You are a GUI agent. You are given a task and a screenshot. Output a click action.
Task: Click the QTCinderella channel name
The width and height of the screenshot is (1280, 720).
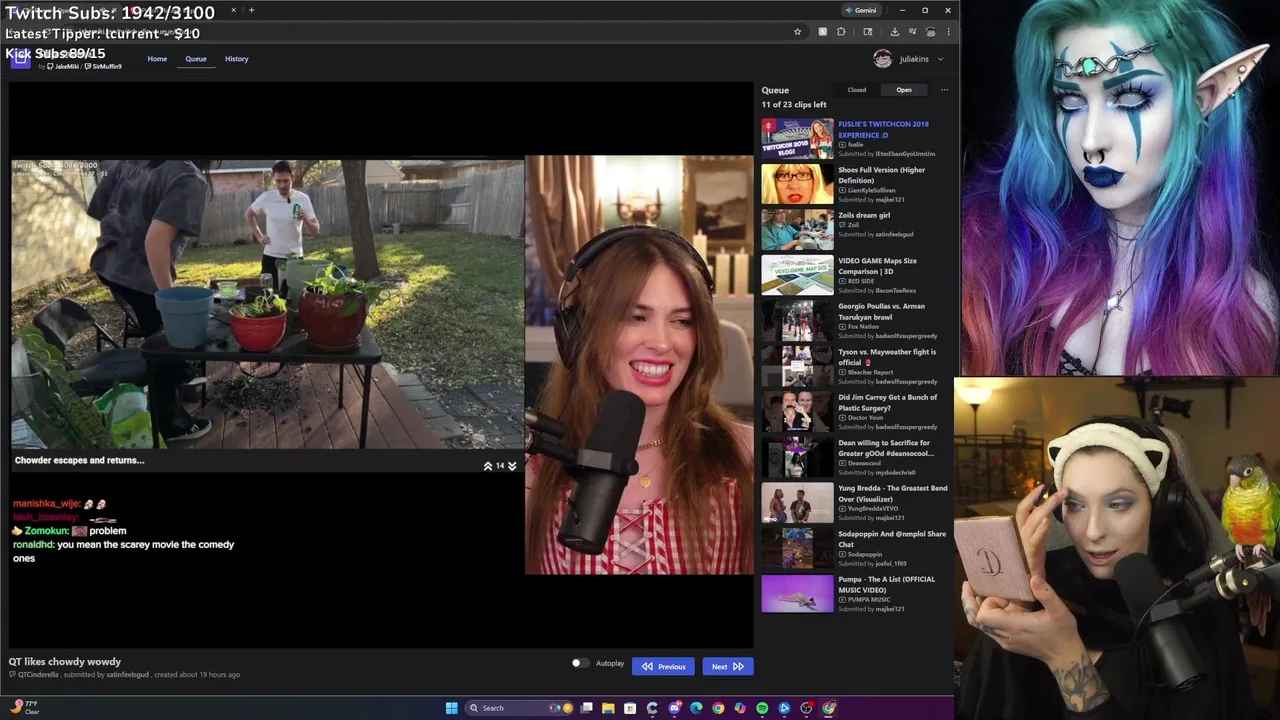38,675
